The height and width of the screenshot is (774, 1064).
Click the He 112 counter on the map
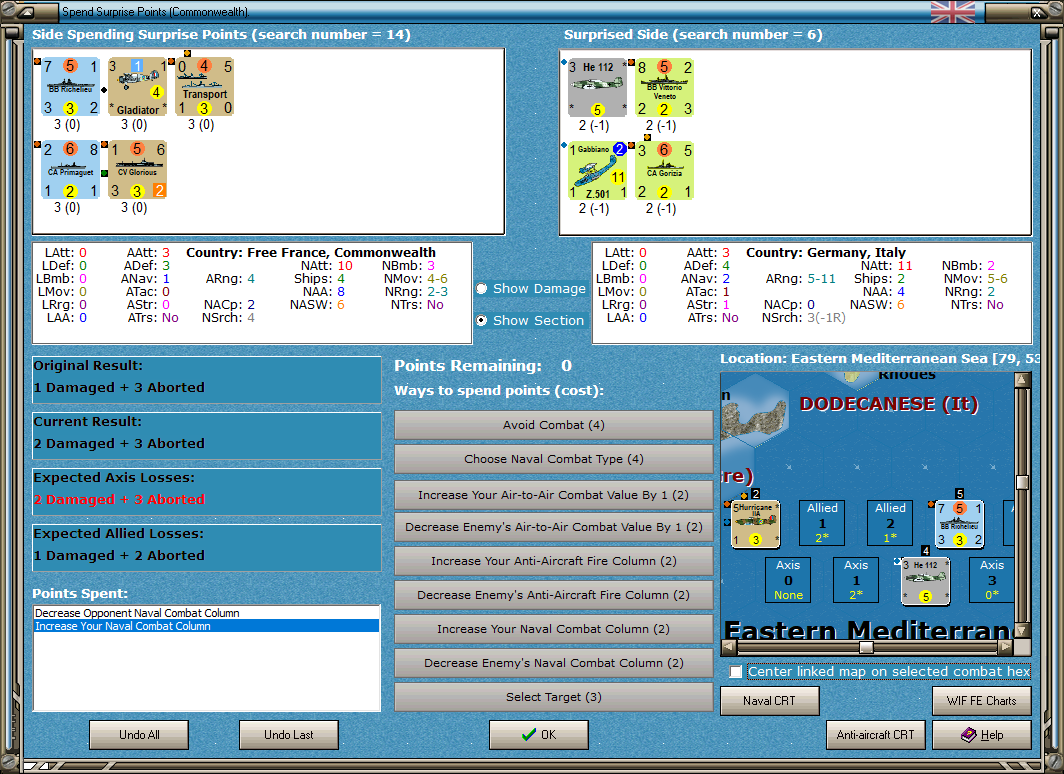926,581
